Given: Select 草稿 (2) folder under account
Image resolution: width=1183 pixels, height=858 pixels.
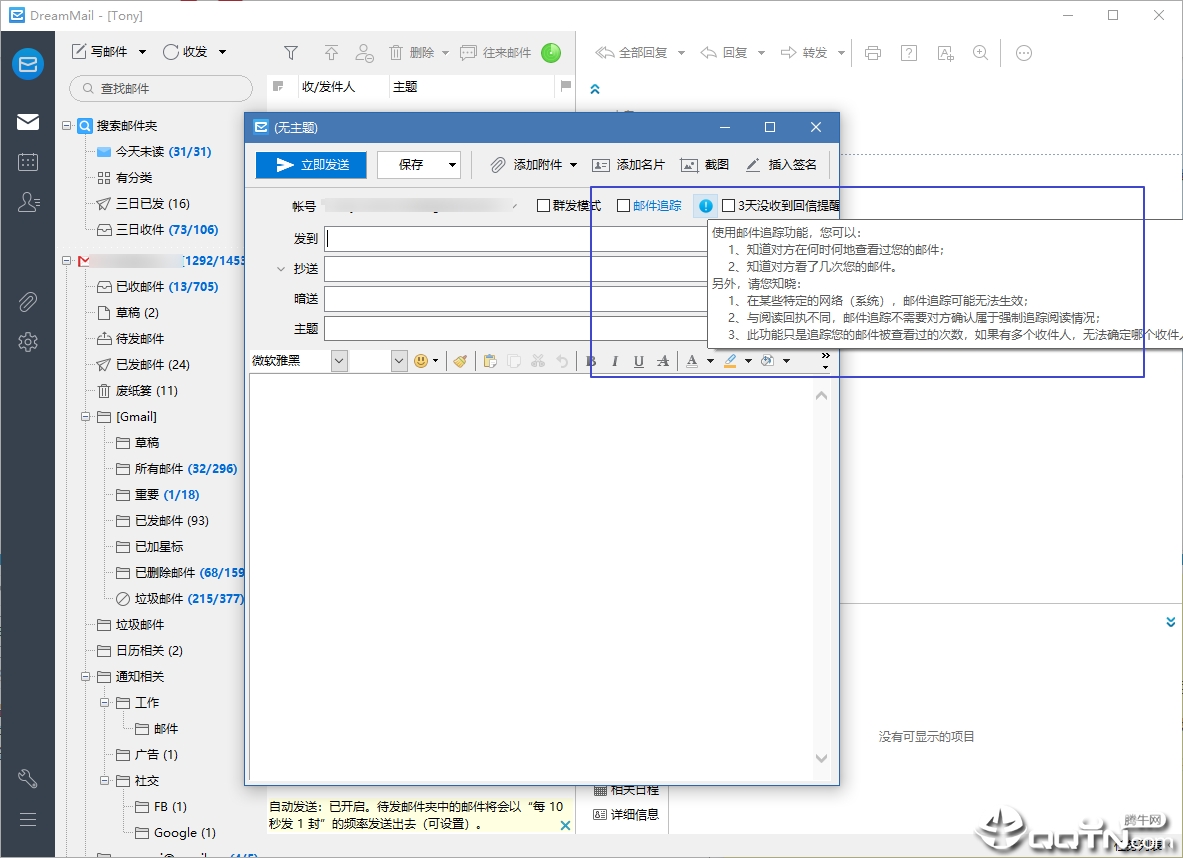Looking at the screenshot, I should 128,312.
